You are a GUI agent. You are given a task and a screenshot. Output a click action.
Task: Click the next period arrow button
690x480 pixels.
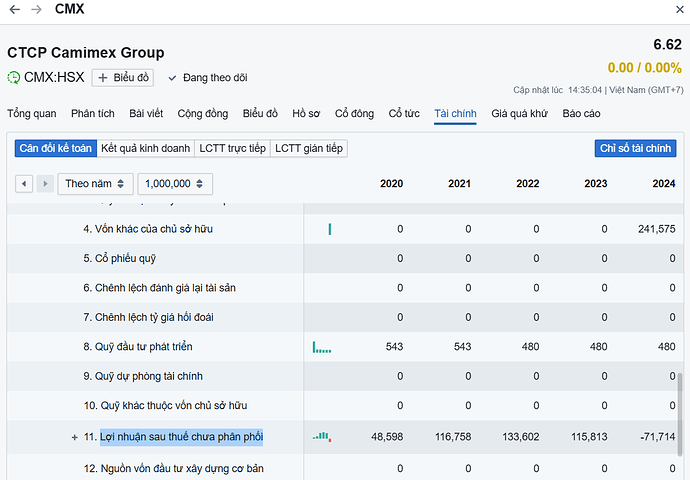pos(45,184)
